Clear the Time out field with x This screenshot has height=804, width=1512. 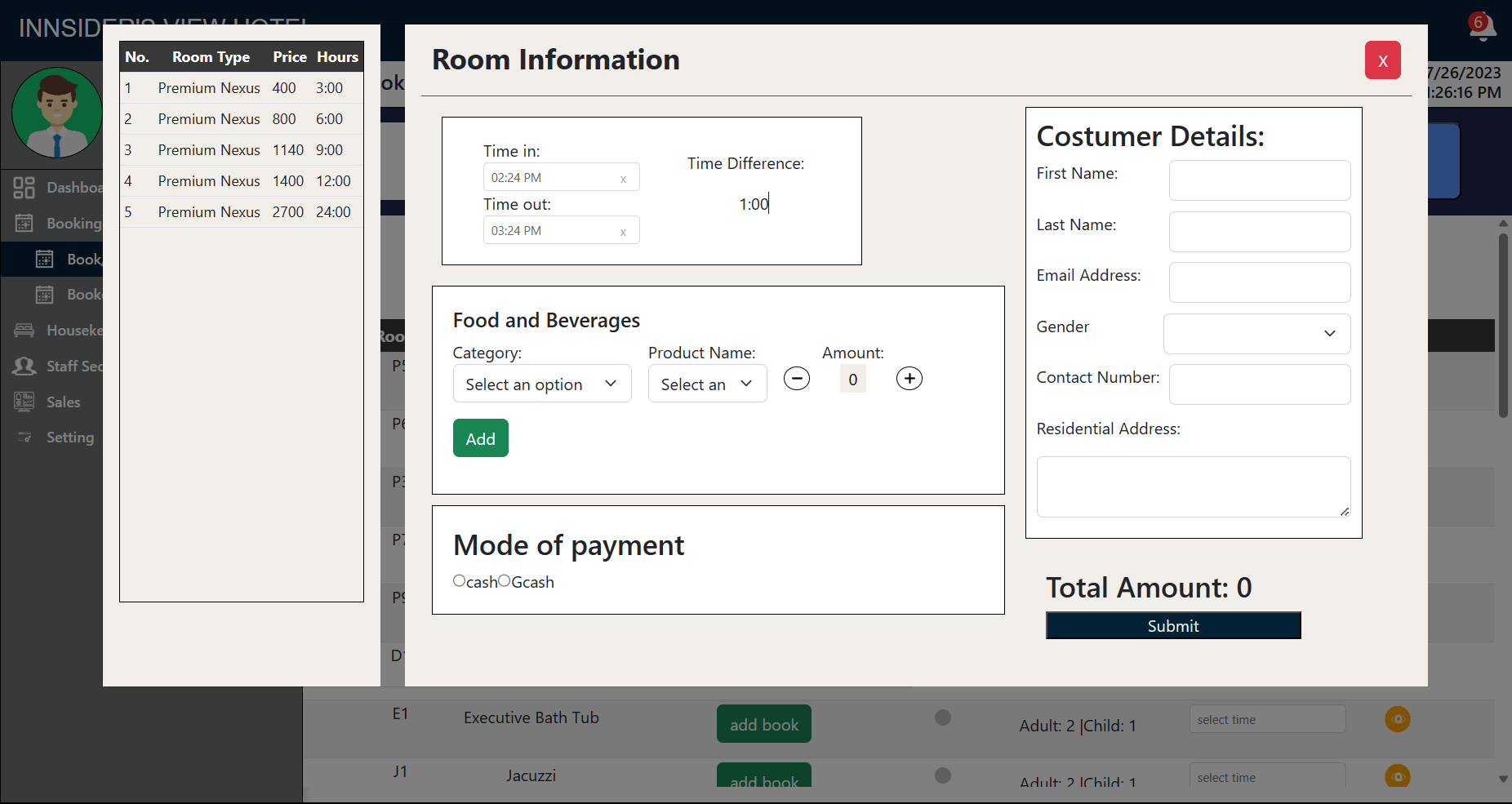pos(623,232)
